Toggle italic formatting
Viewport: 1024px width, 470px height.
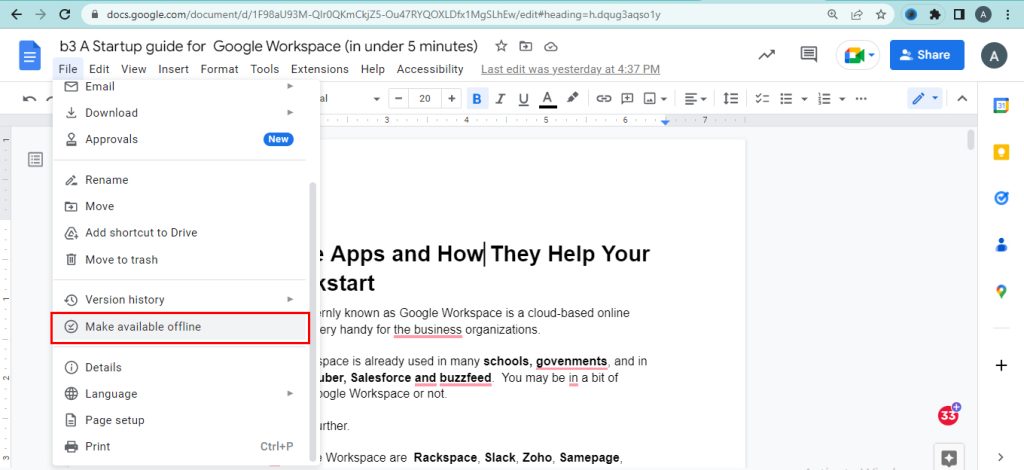pyautogui.click(x=500, y=99)
